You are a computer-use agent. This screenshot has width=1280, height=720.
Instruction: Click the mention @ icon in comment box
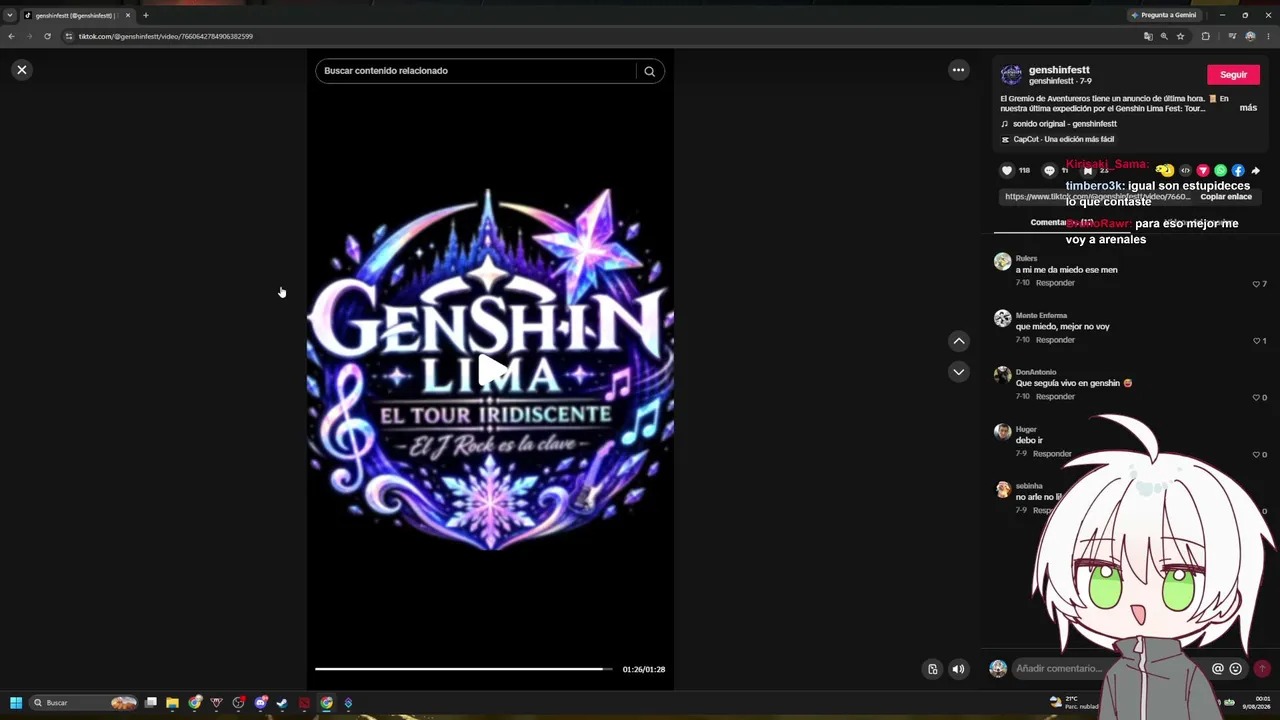(1217, 669)
